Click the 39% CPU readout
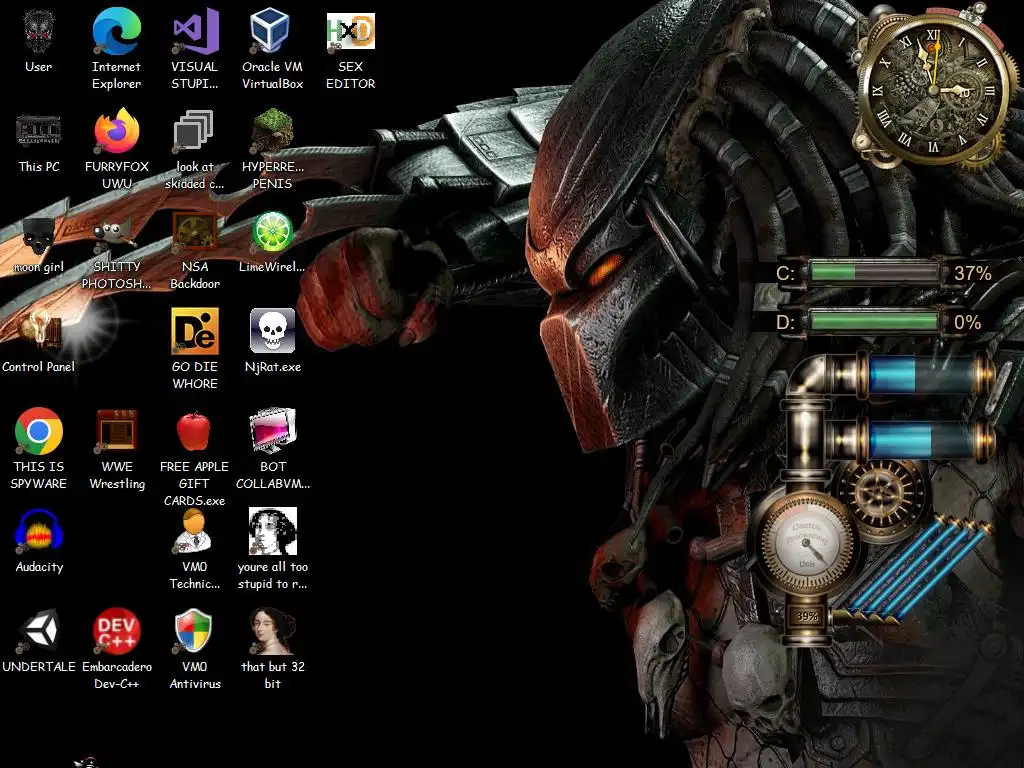 (807, 616)
